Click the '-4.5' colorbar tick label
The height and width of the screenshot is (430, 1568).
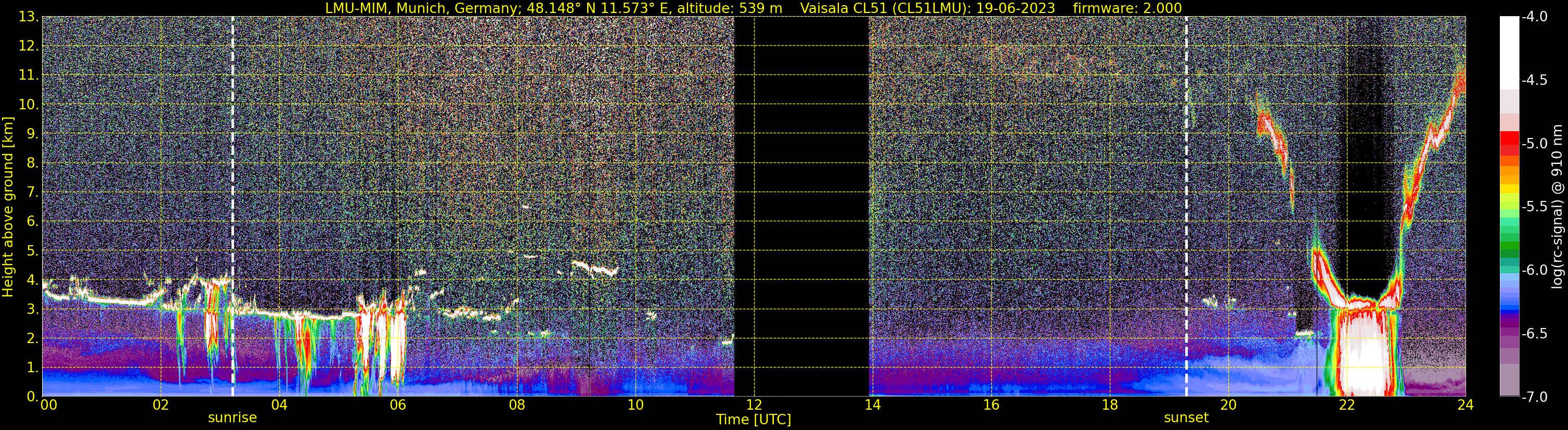tap(1534, 80)
